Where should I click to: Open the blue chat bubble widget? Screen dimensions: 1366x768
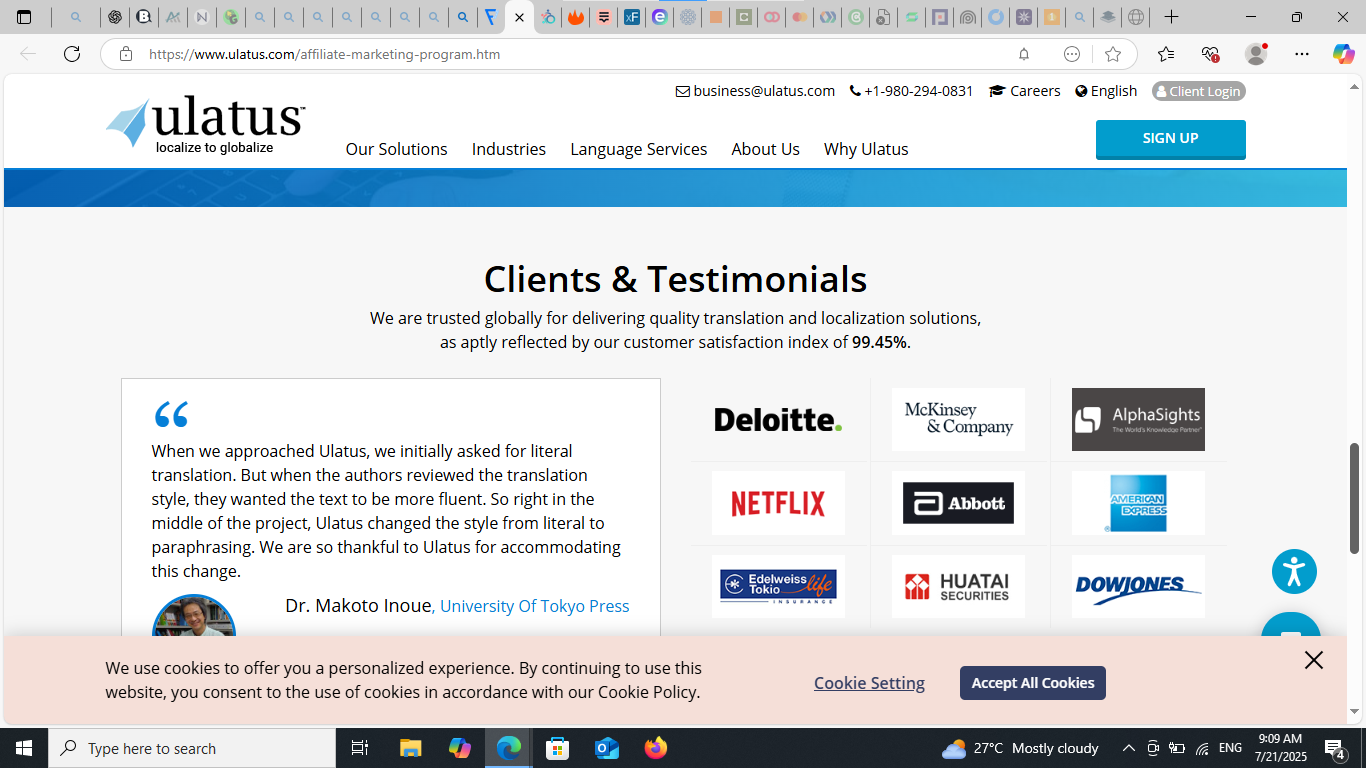point(1291,627)
